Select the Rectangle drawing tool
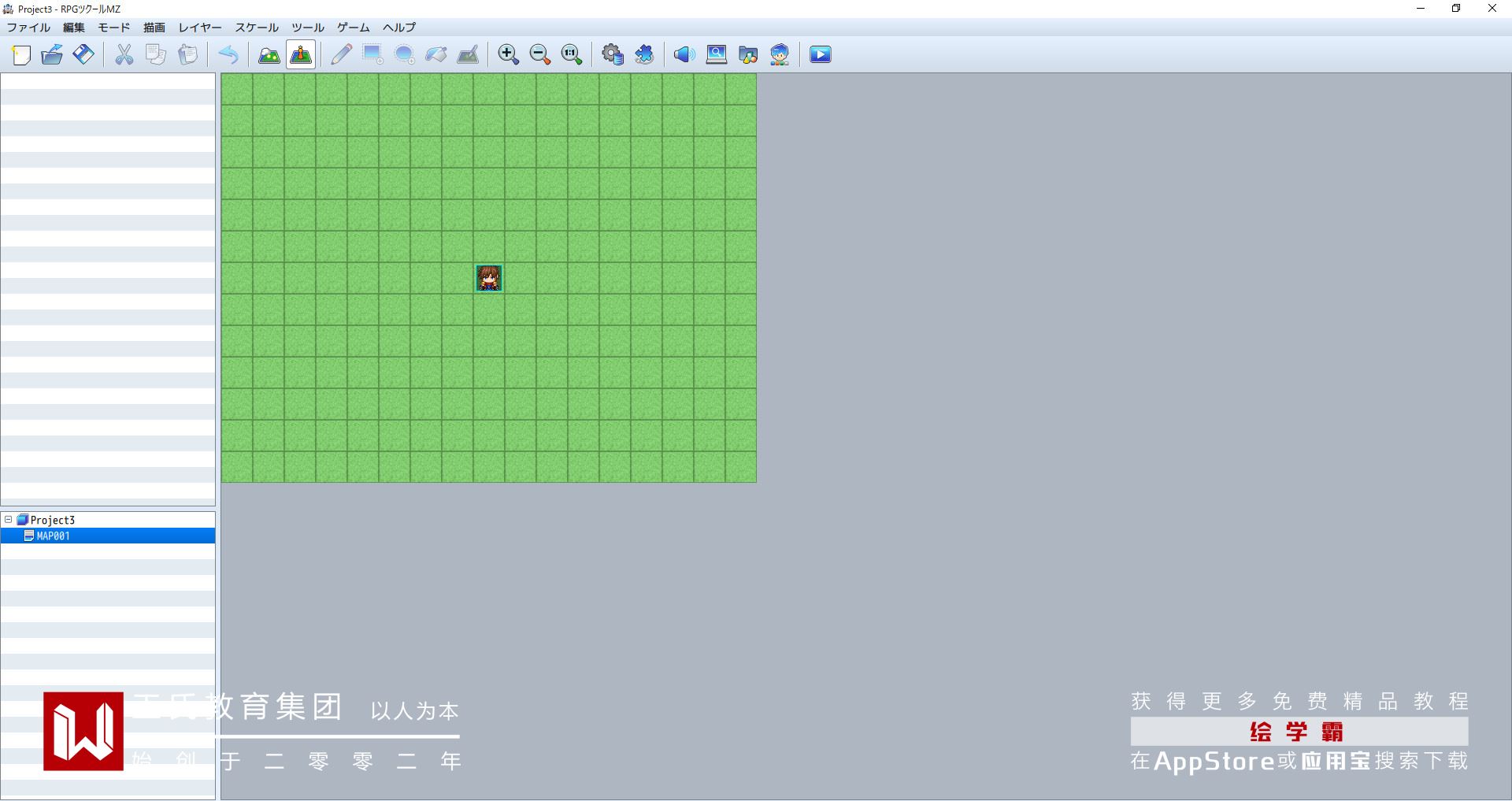 [372, 54]
